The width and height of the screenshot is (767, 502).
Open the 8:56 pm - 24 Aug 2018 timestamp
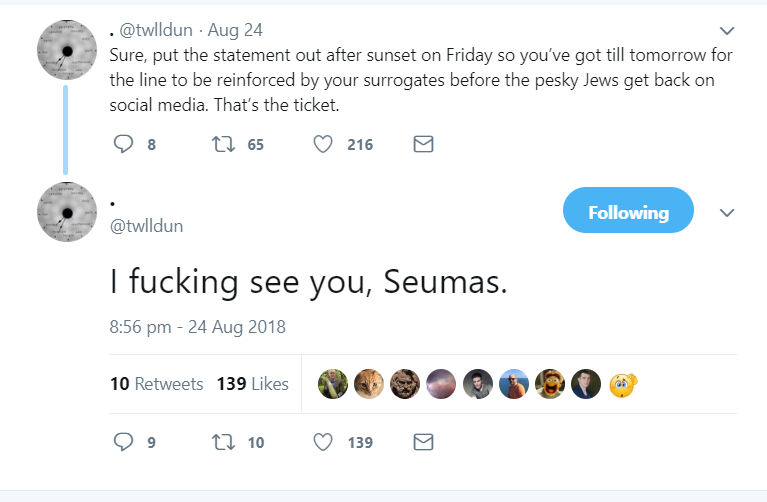(198, 326)
